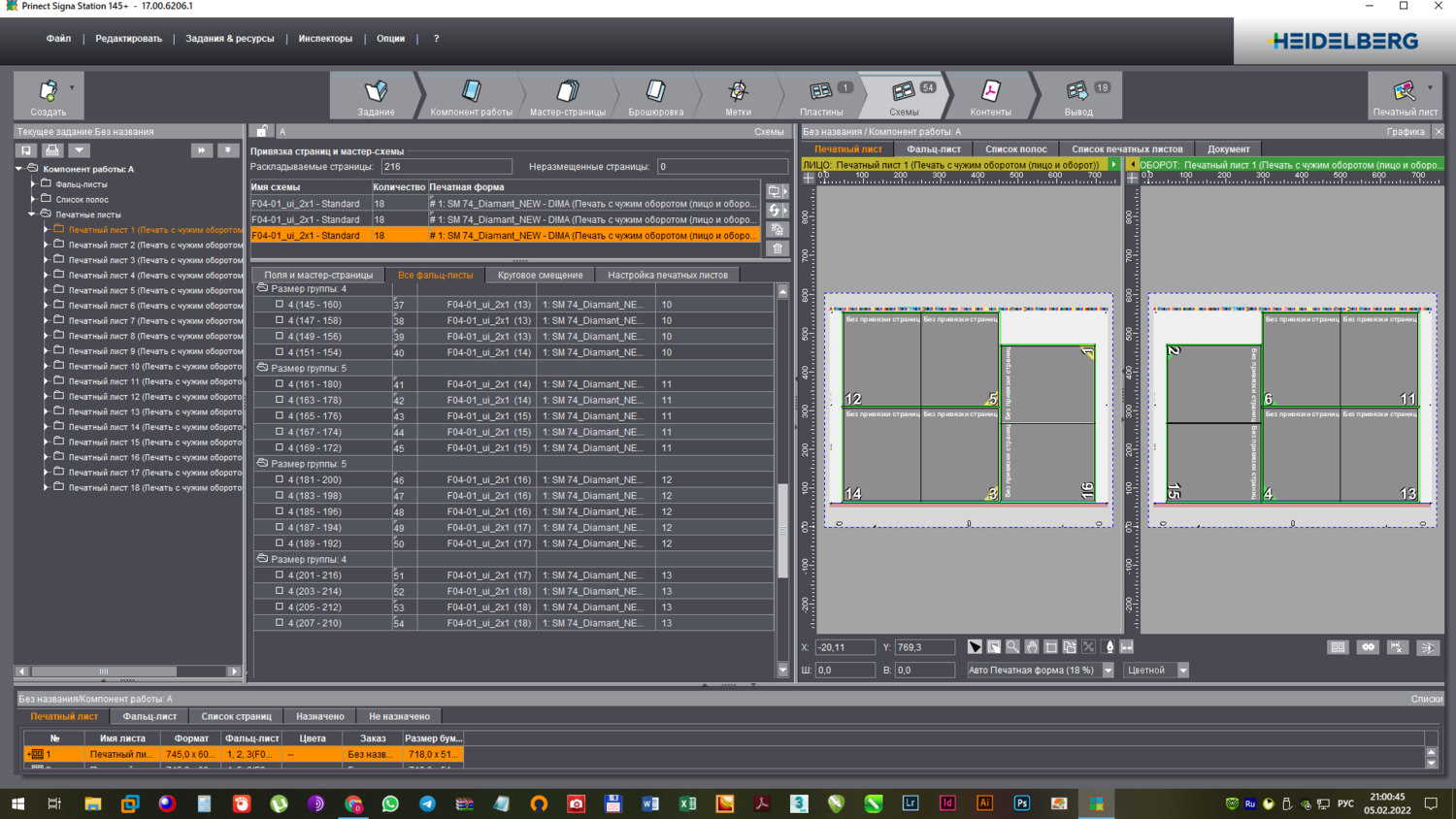Switch to the Список печатных листов tab

click(1126, 149)
